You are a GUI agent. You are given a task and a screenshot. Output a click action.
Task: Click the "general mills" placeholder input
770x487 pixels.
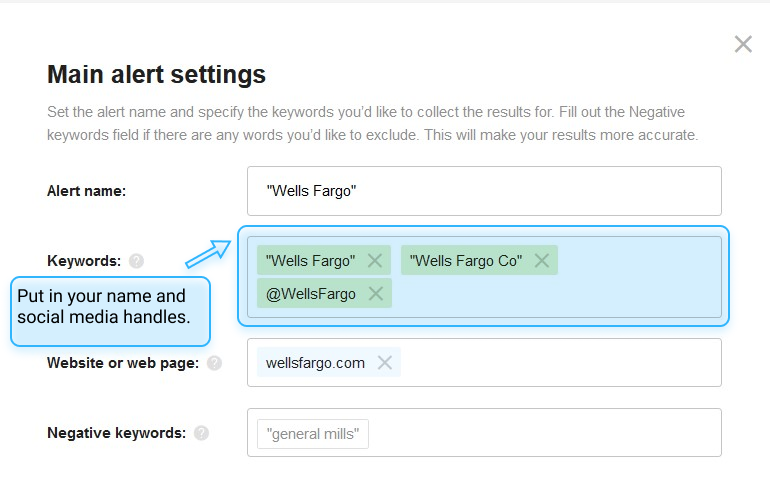313,434
